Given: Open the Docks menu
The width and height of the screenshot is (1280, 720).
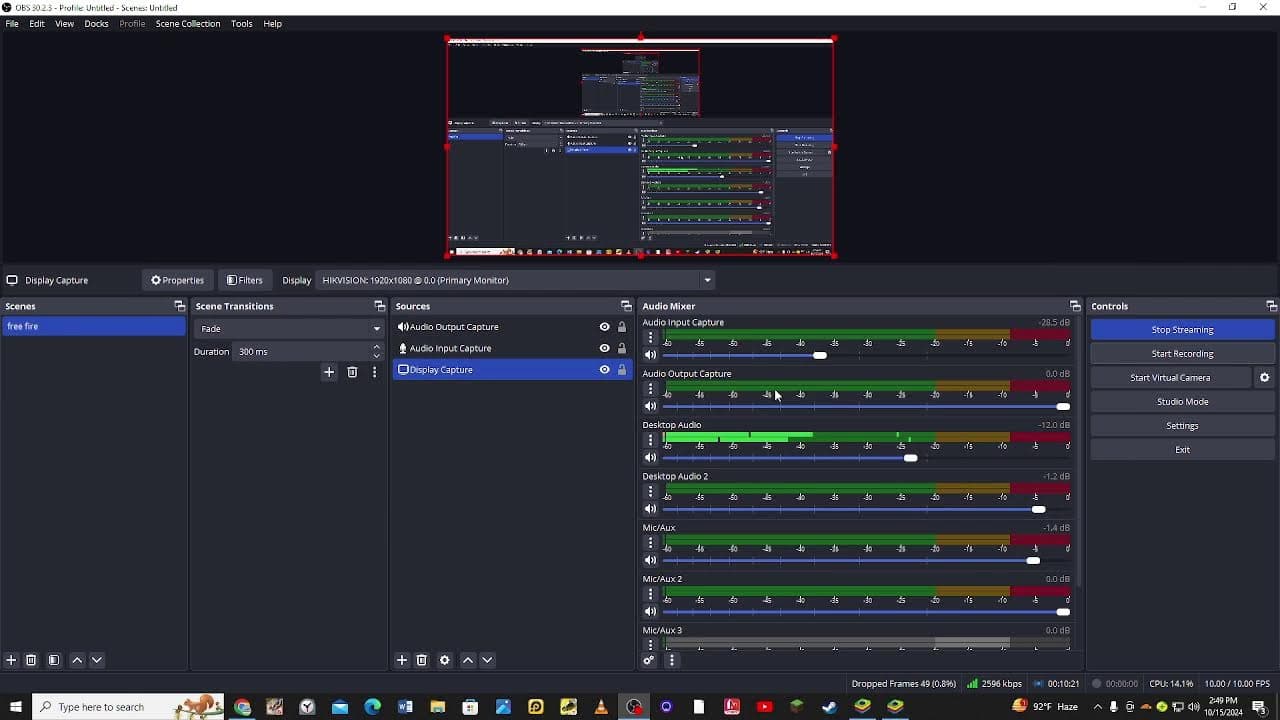Looking at the screenshot, I should click(x=96, y=24).
